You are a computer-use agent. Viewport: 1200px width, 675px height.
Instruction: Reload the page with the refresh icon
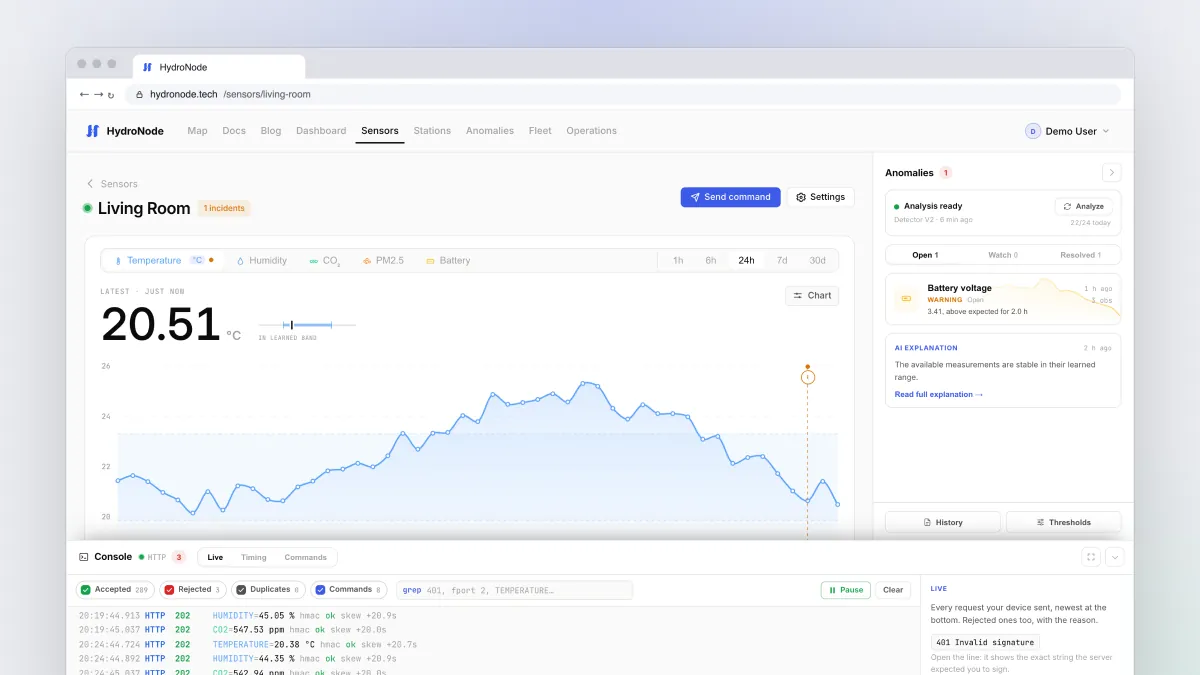111,95
